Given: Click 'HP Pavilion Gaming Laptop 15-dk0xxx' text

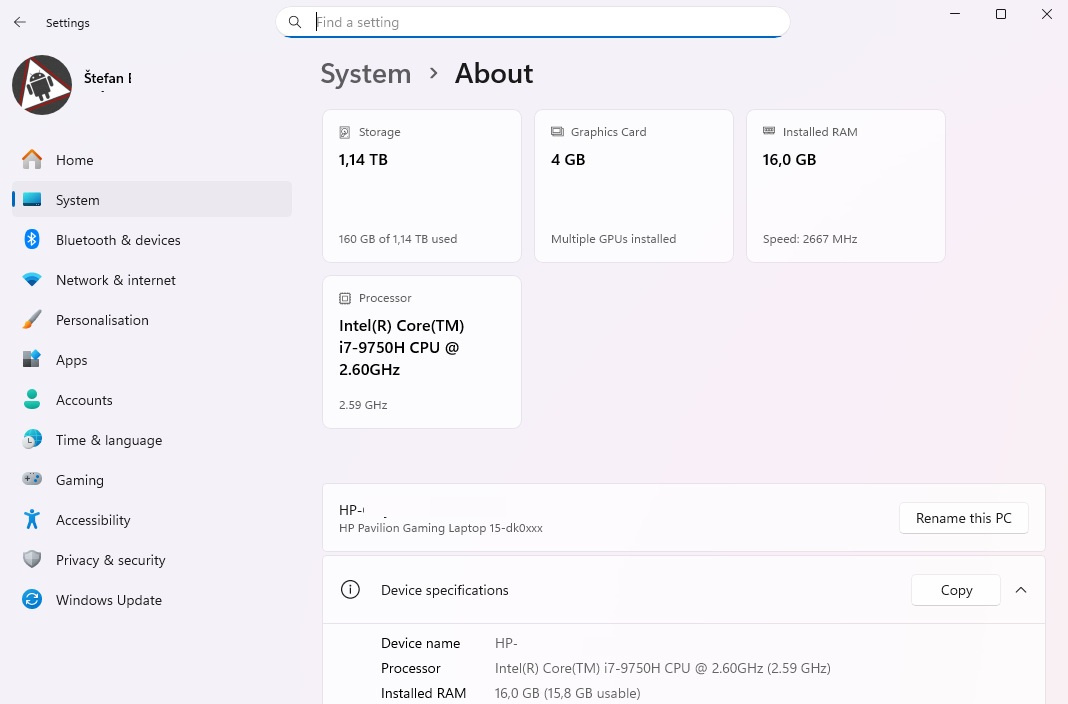Looking at the screenshot, I should tap(441, 528).
